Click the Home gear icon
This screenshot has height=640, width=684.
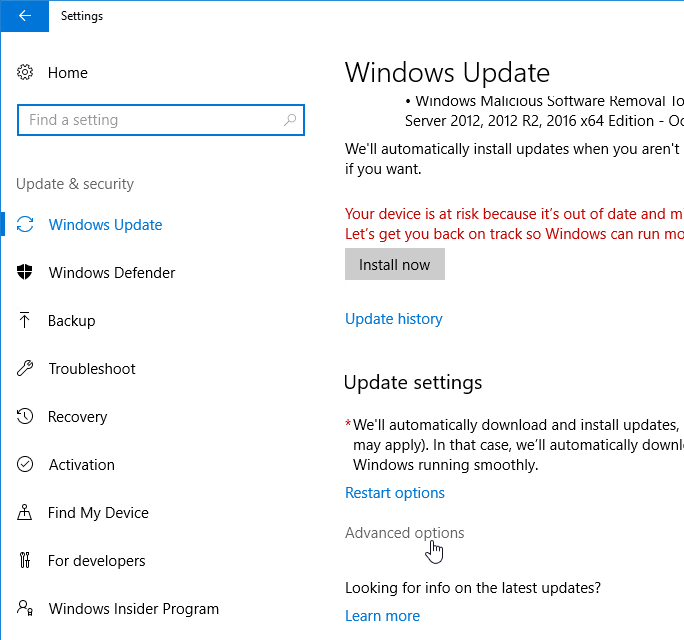click(x=26, y=73)
